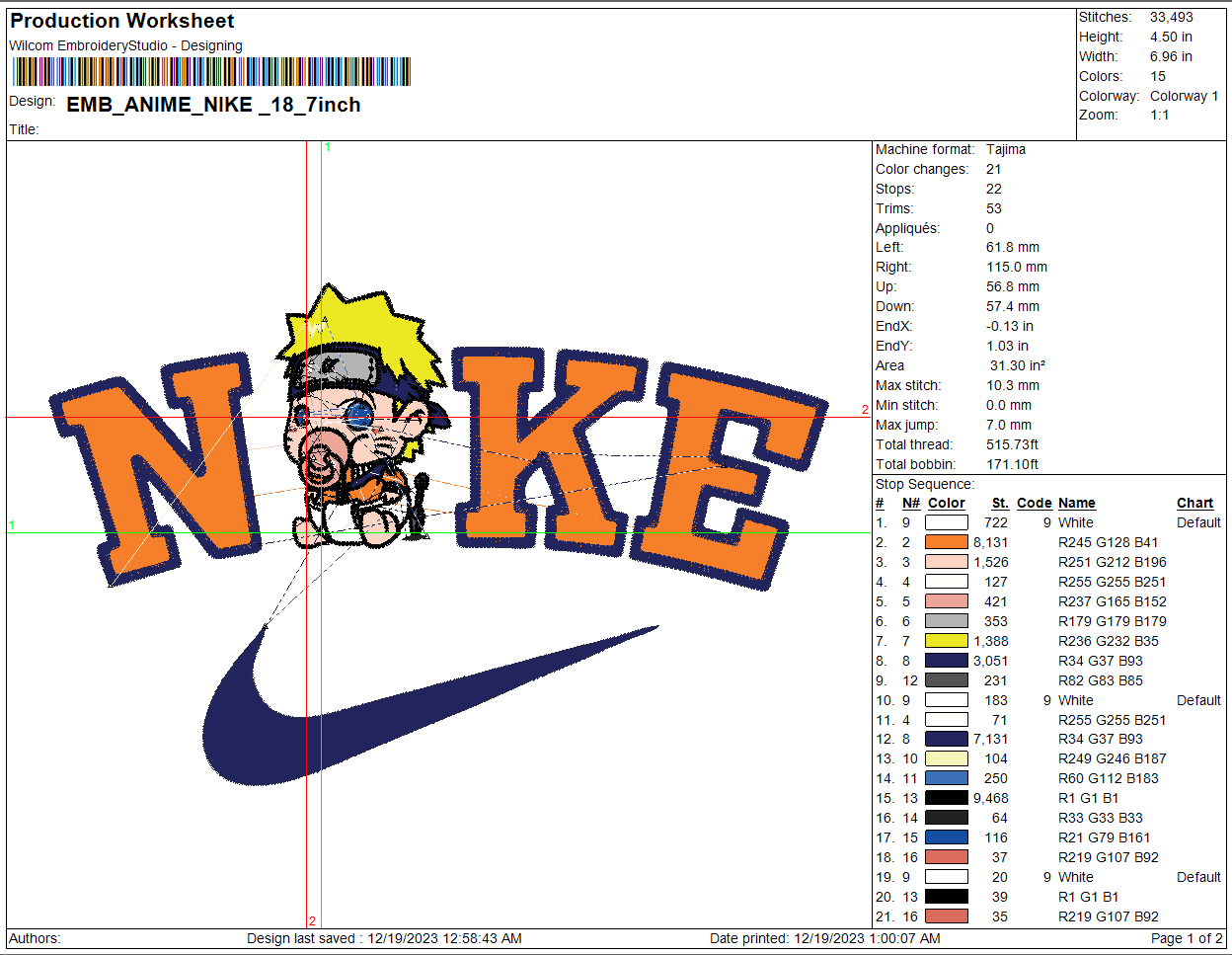Click the Chart column header
This screenshot has width=1232, height=955.
point(1194,503)
